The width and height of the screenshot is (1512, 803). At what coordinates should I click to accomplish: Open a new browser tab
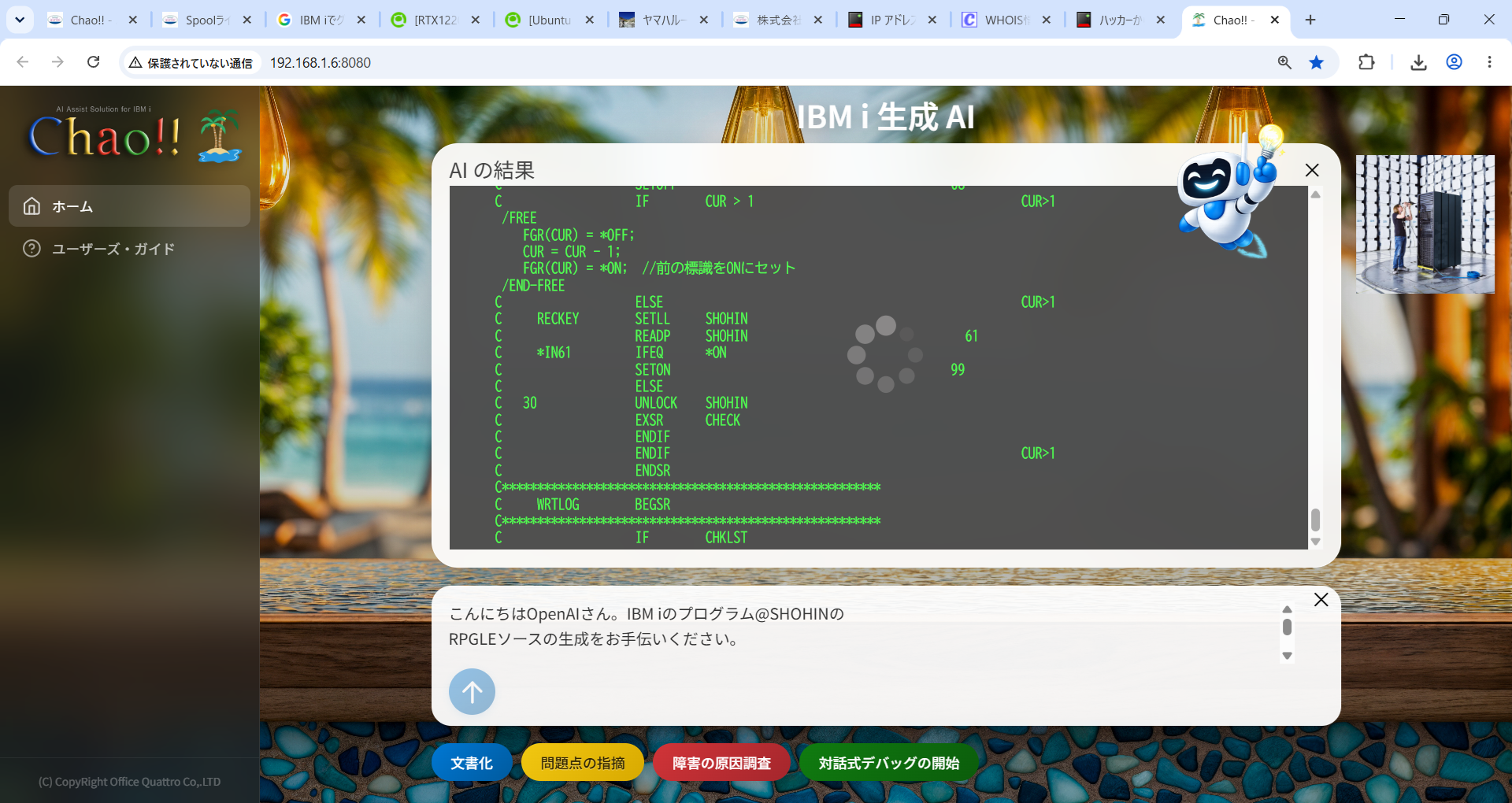[x=1310, y=20]
